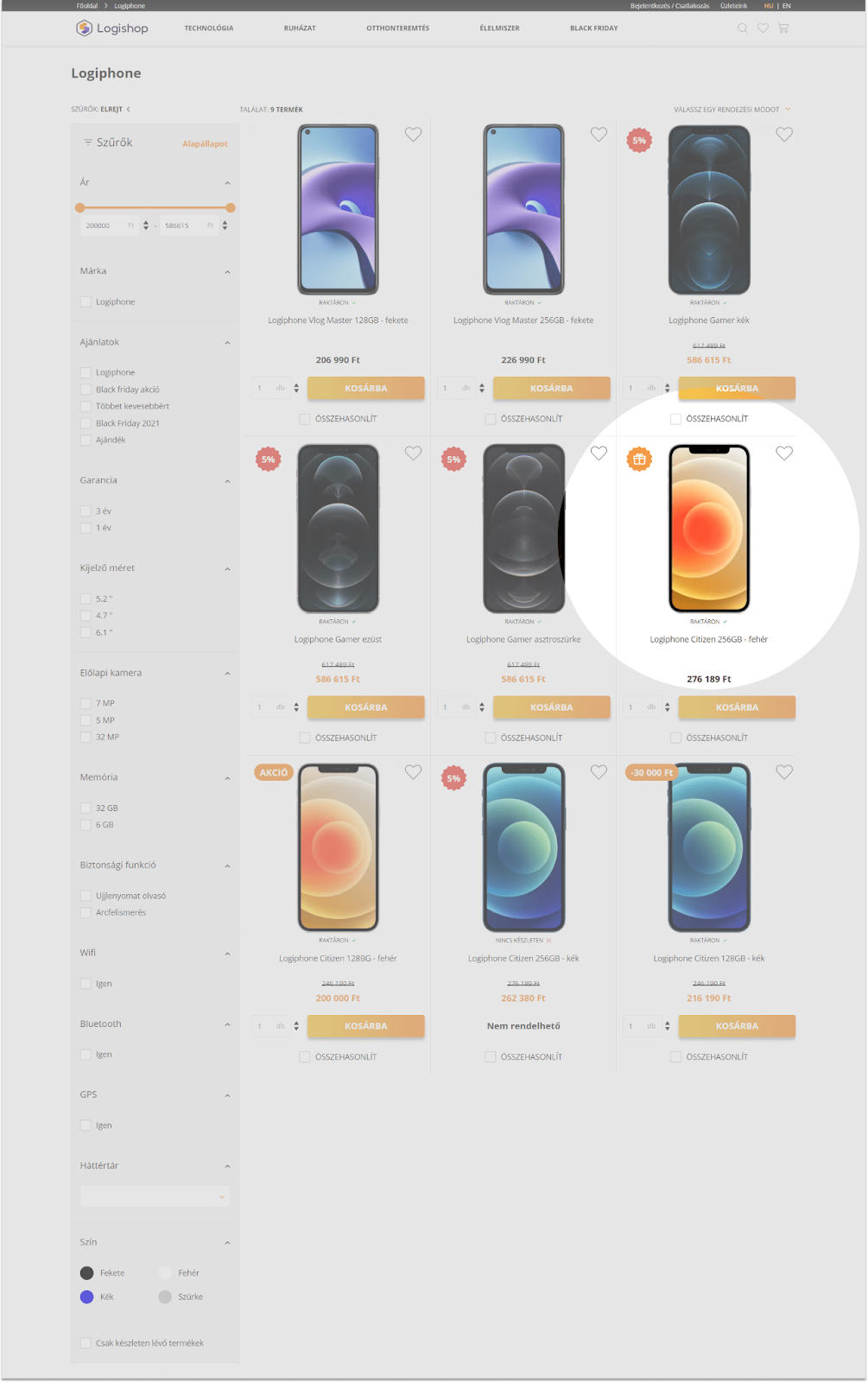Open the wishlist heart in header

(763, 29)
